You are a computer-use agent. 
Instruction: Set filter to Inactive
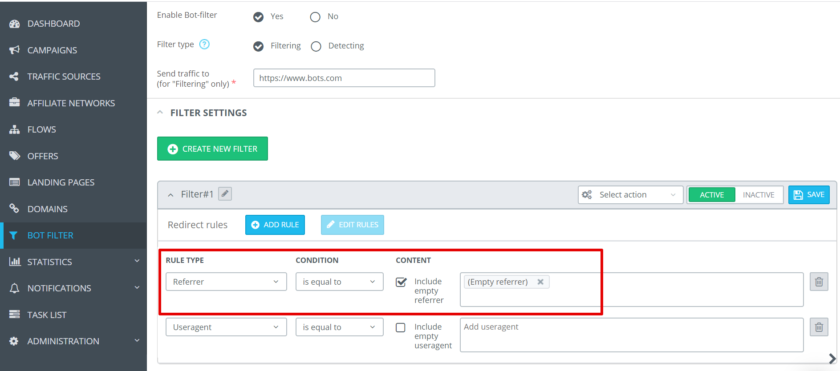point(759,195)
